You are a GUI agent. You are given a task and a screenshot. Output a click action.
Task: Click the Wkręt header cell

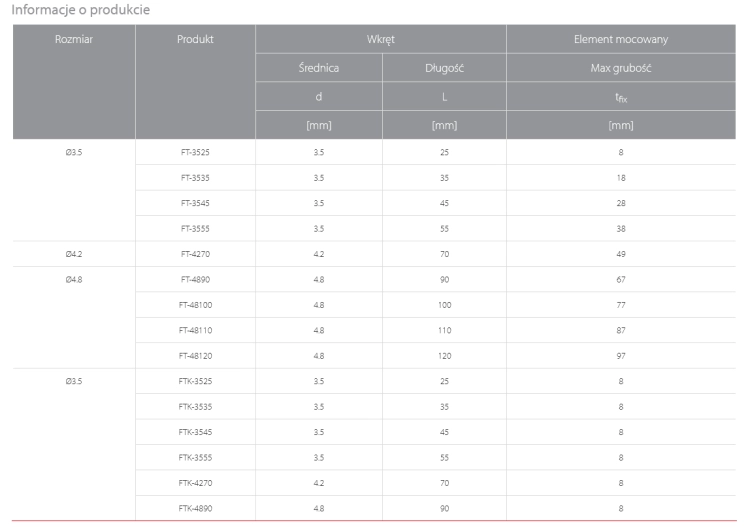(x=381, y=39)
